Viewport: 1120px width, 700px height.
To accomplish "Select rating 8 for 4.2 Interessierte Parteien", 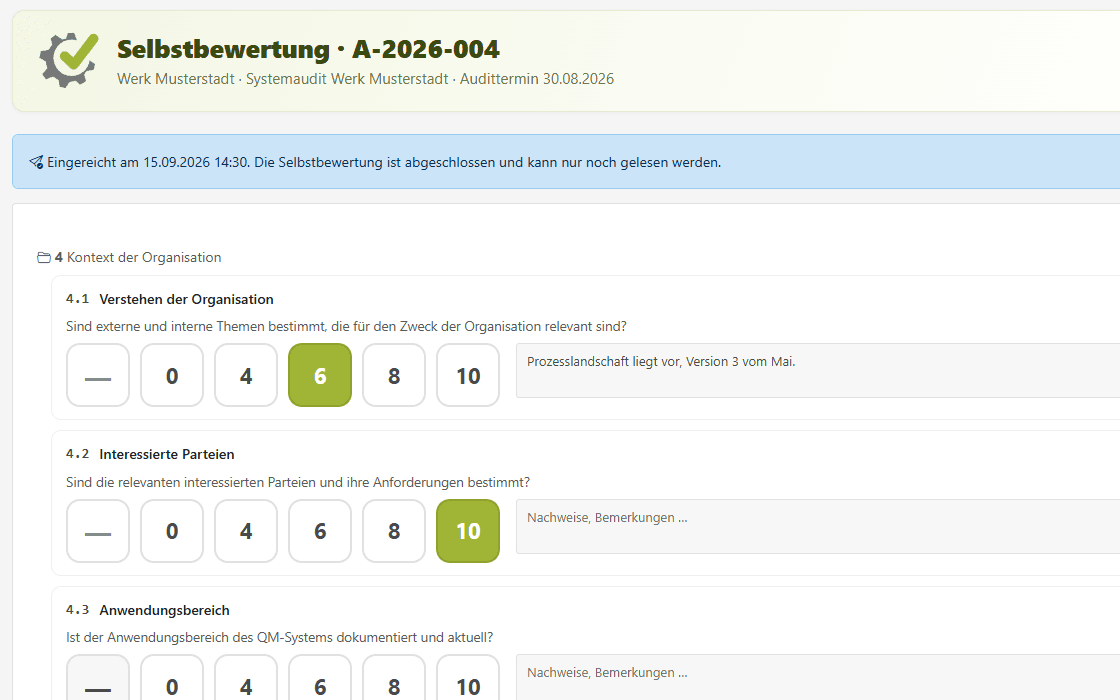I will (x=394, y=531).
